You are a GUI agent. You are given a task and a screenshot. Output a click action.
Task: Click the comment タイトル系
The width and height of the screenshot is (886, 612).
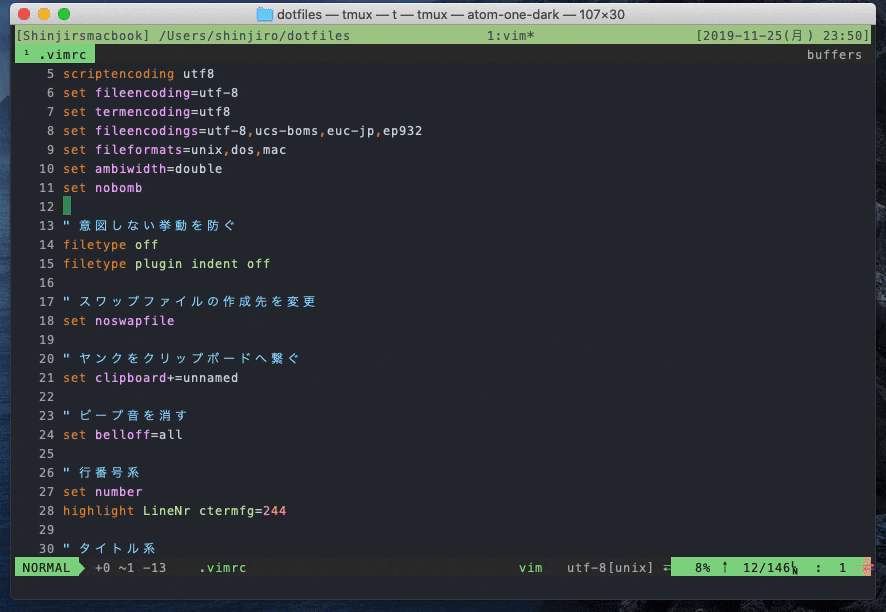click(109, 548)
